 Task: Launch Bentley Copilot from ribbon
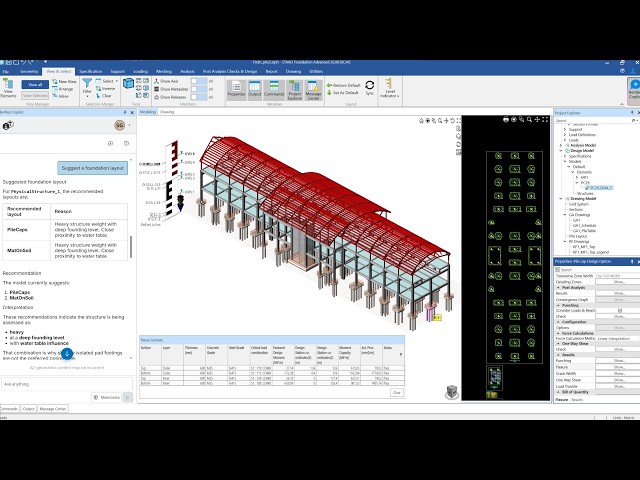tap(634, 89)
